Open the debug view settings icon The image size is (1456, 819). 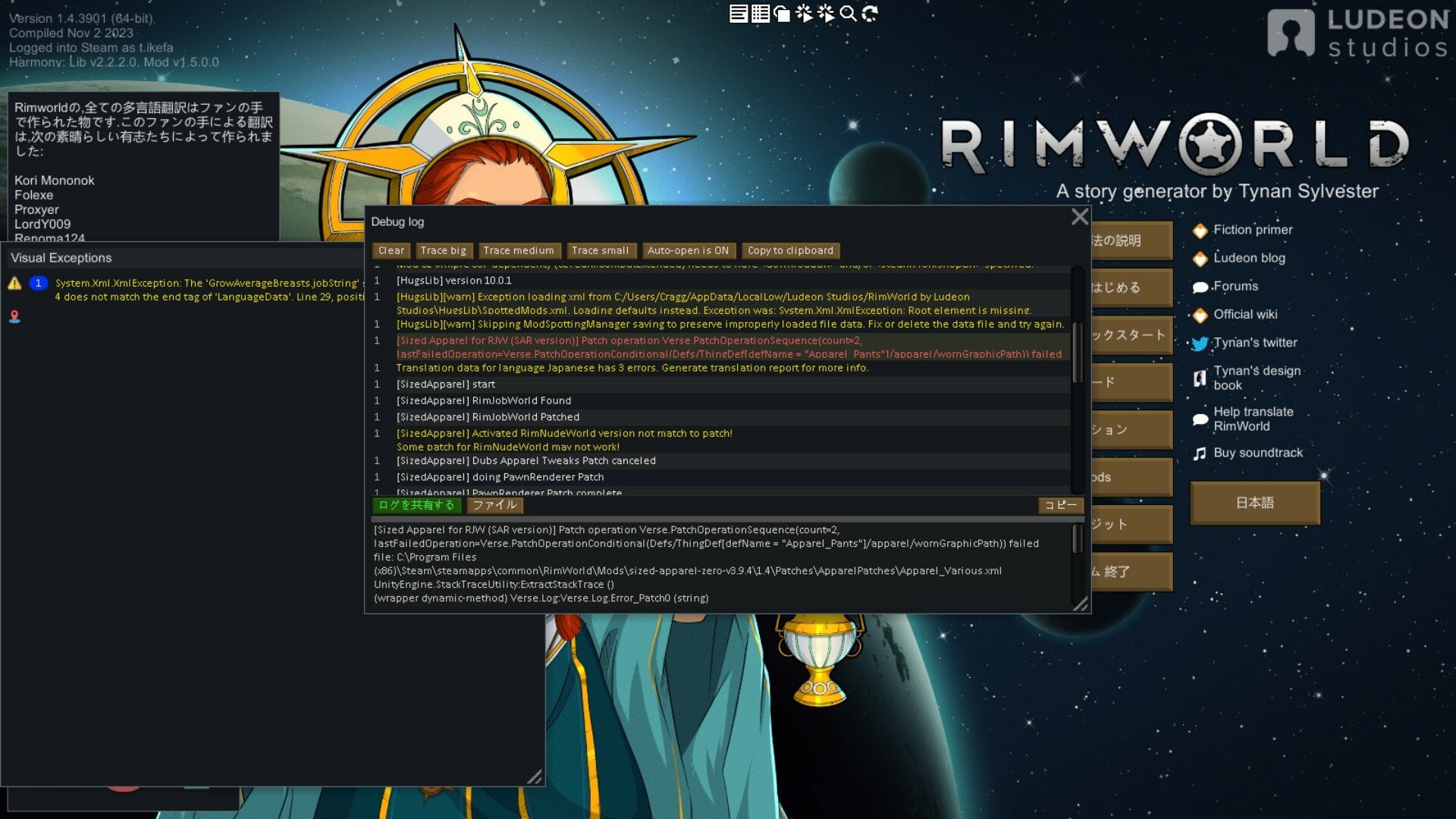tap(782, 14)
